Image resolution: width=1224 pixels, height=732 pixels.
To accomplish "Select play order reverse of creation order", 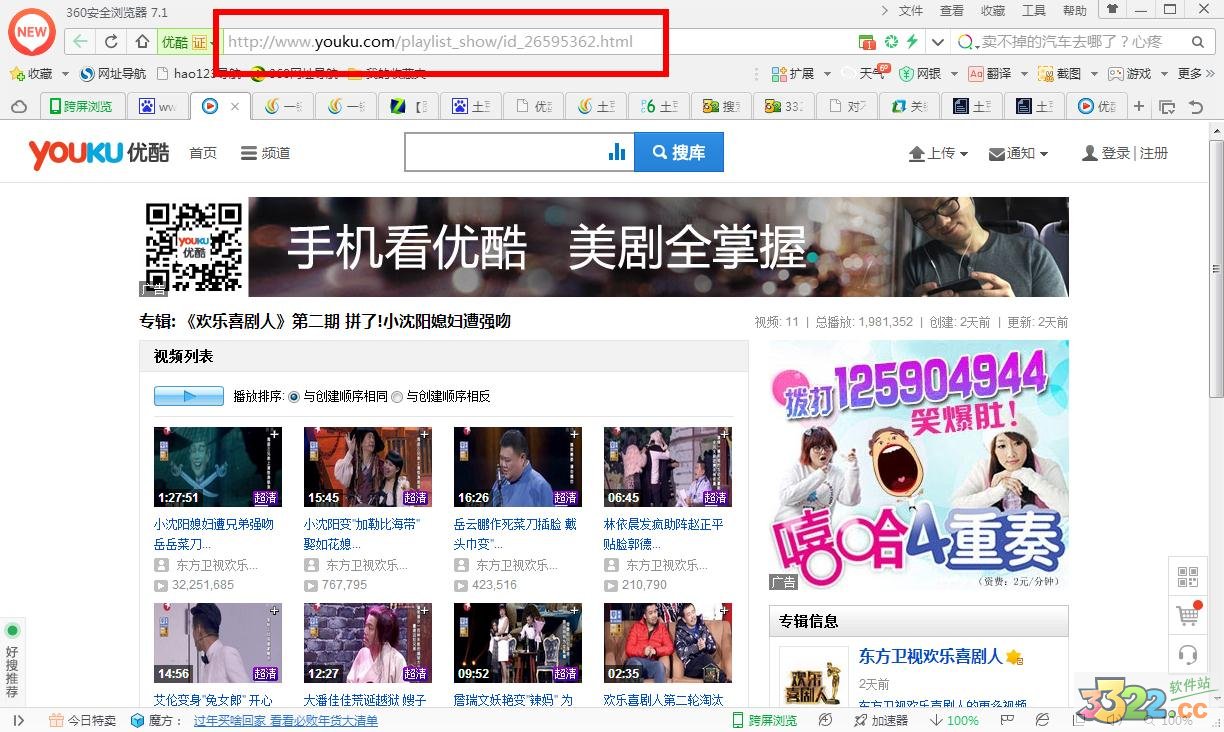I will (397, 397).
